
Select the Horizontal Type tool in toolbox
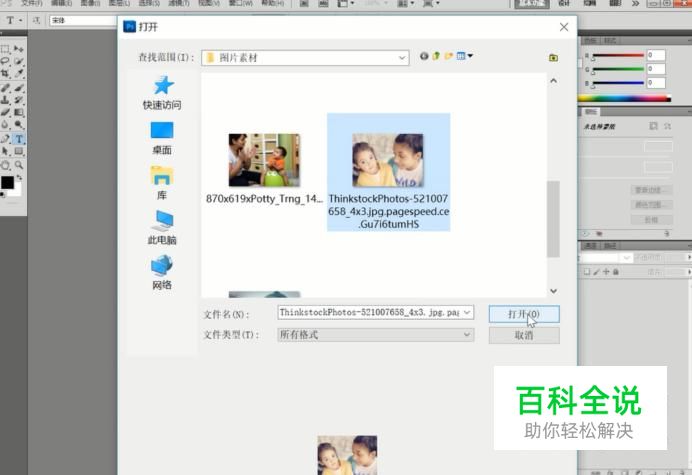pos(19,139)
